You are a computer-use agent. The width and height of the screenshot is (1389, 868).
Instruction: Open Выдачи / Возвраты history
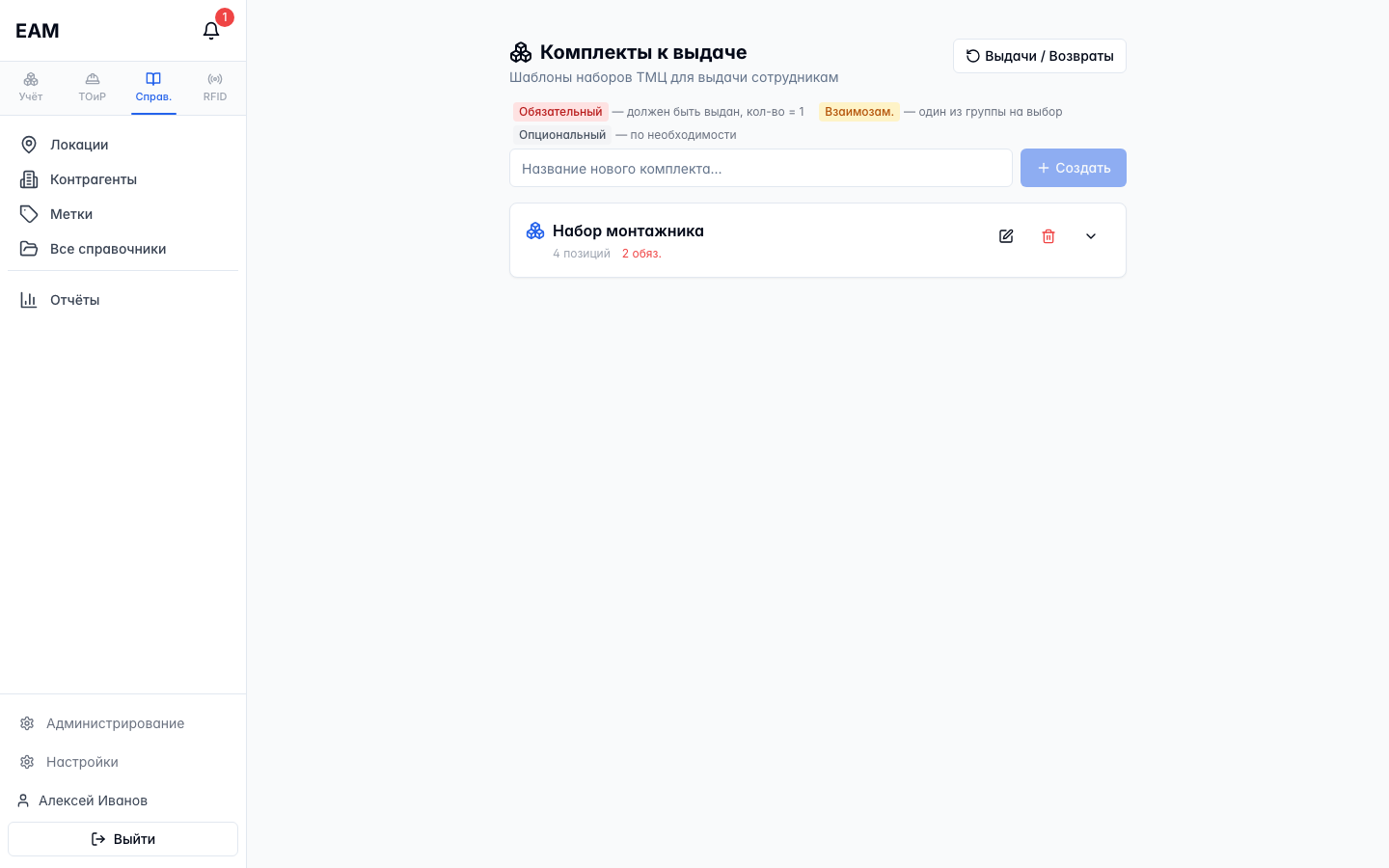[x=1040, y=56]
